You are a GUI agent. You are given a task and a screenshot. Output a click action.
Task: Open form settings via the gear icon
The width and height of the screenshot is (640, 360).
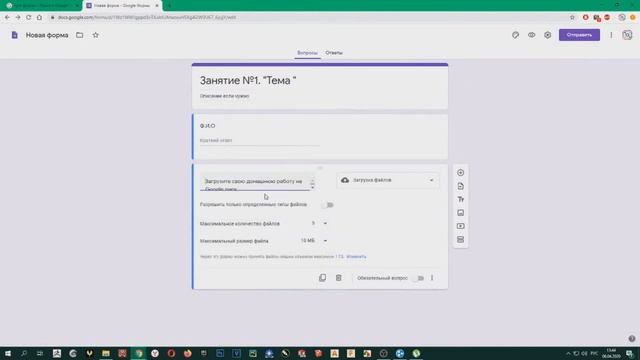(547, 35)
